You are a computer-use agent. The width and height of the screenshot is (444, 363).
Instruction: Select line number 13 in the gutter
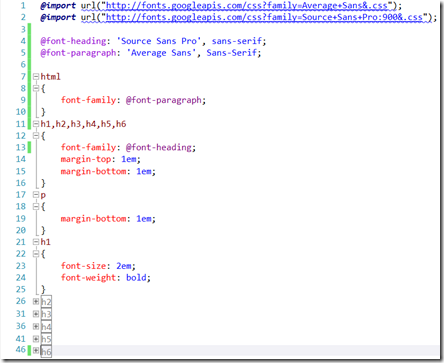tap(21, 147)
